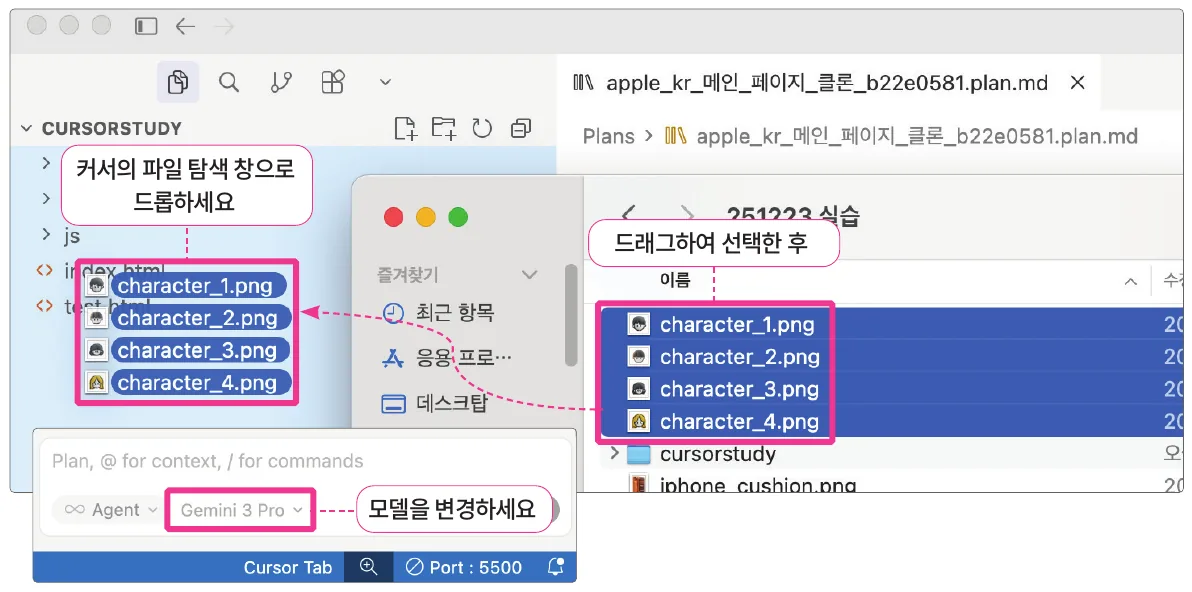Refresh the explorer file list

point(482,128)
